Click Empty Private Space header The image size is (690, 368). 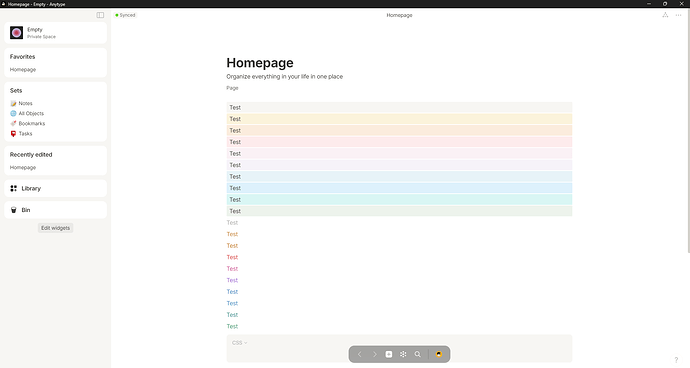pyautogui.click(x=55, y=33)
